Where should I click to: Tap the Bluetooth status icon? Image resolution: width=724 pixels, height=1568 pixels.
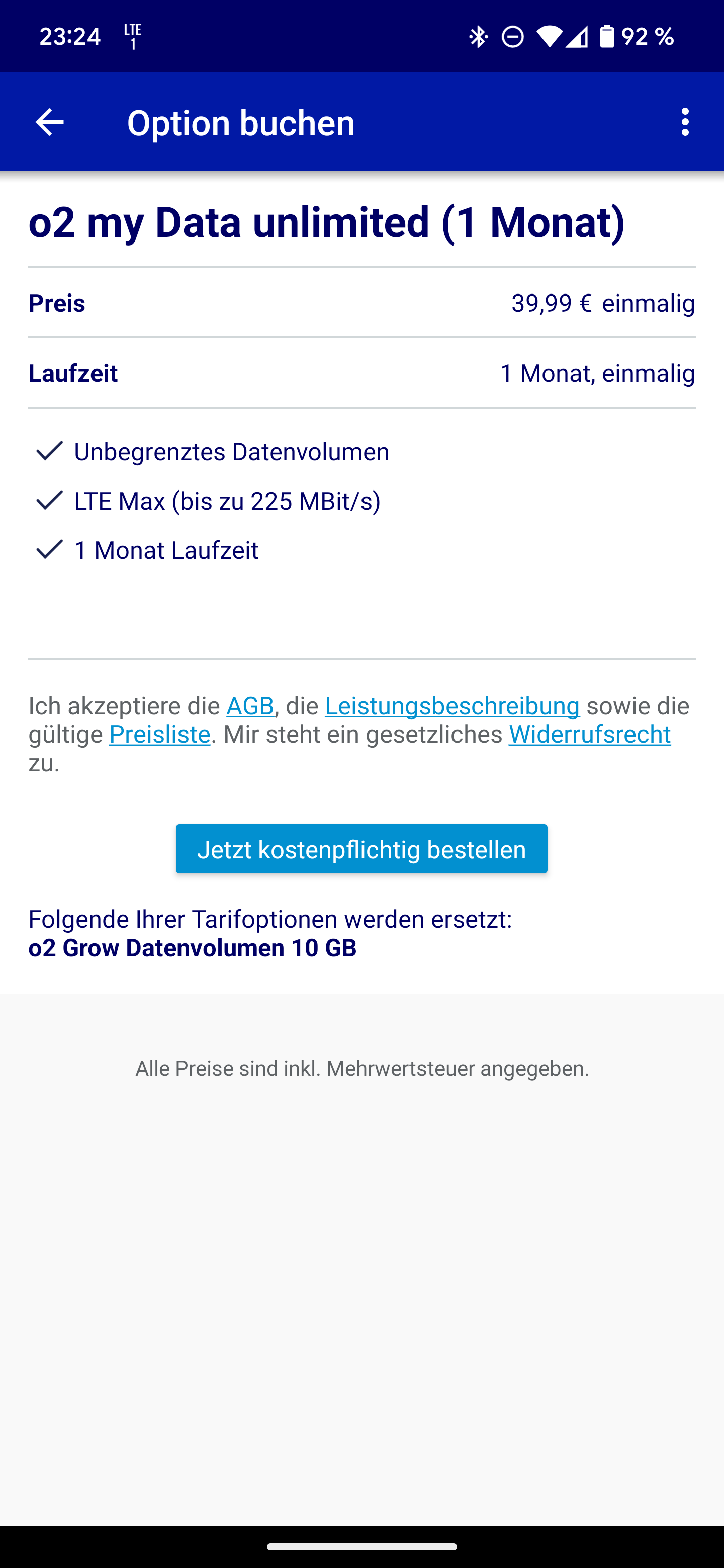(x=478, y=37)
